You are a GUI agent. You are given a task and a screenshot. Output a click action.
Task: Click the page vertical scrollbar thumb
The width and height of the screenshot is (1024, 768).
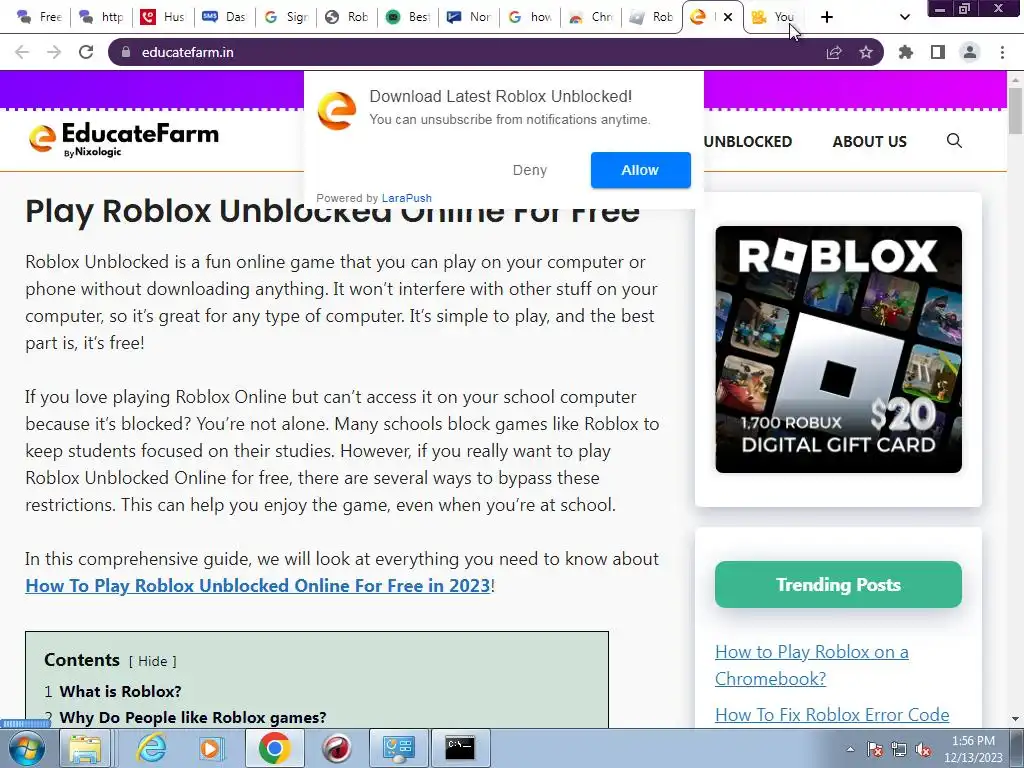pos(1015,111)
